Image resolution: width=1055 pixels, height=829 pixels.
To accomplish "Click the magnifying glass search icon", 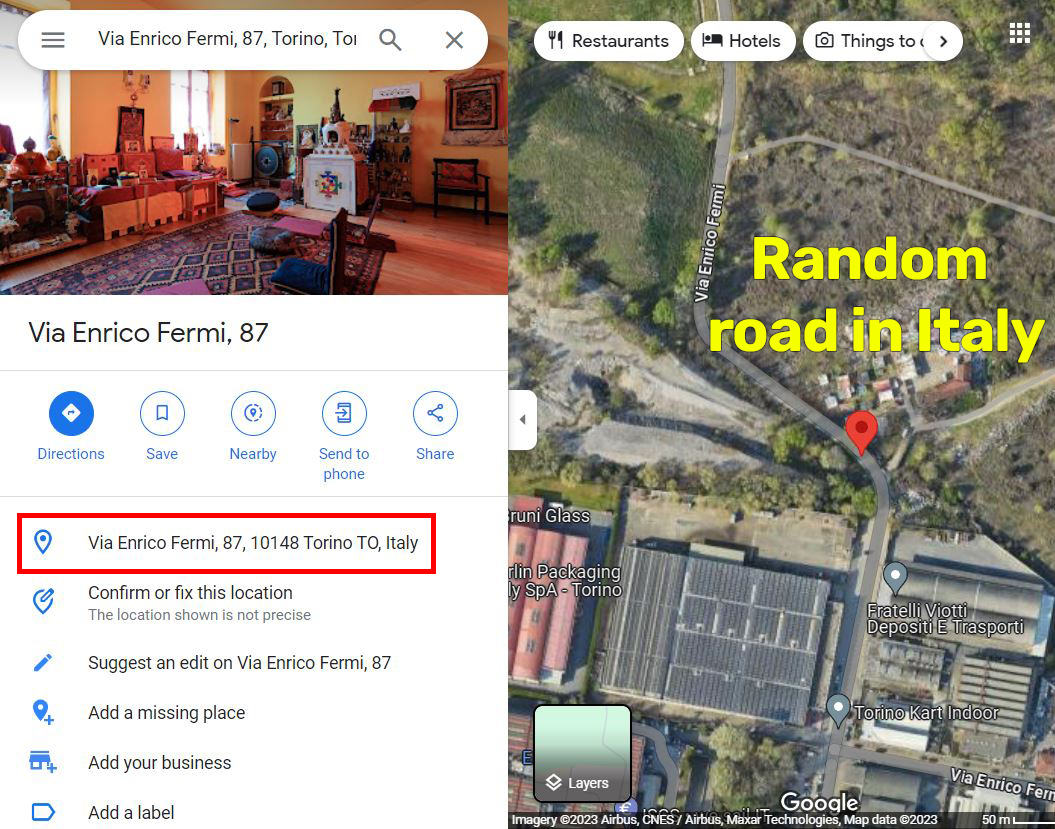I will click(x=390, y=40).
